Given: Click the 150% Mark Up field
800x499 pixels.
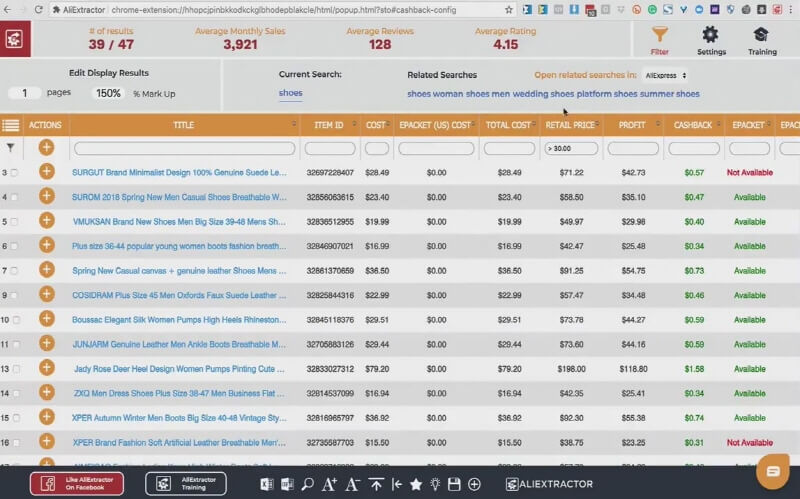Looking at the screenshot, I should point(108,93).
